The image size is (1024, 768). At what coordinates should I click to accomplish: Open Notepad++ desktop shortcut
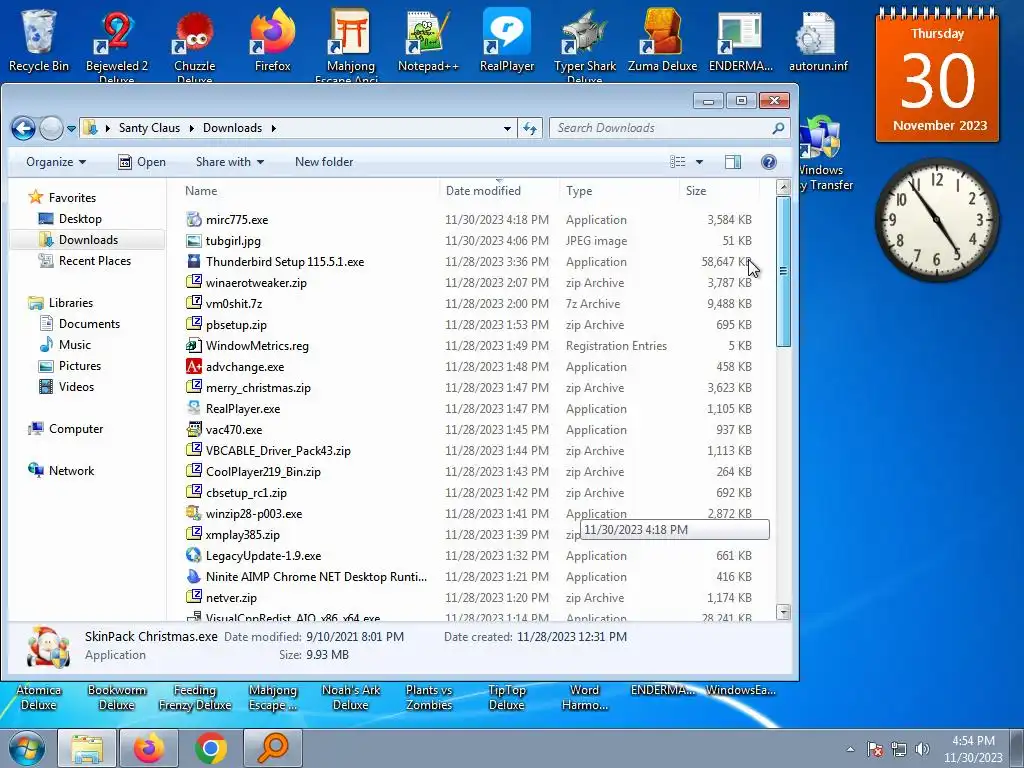[x=428, y=39]
